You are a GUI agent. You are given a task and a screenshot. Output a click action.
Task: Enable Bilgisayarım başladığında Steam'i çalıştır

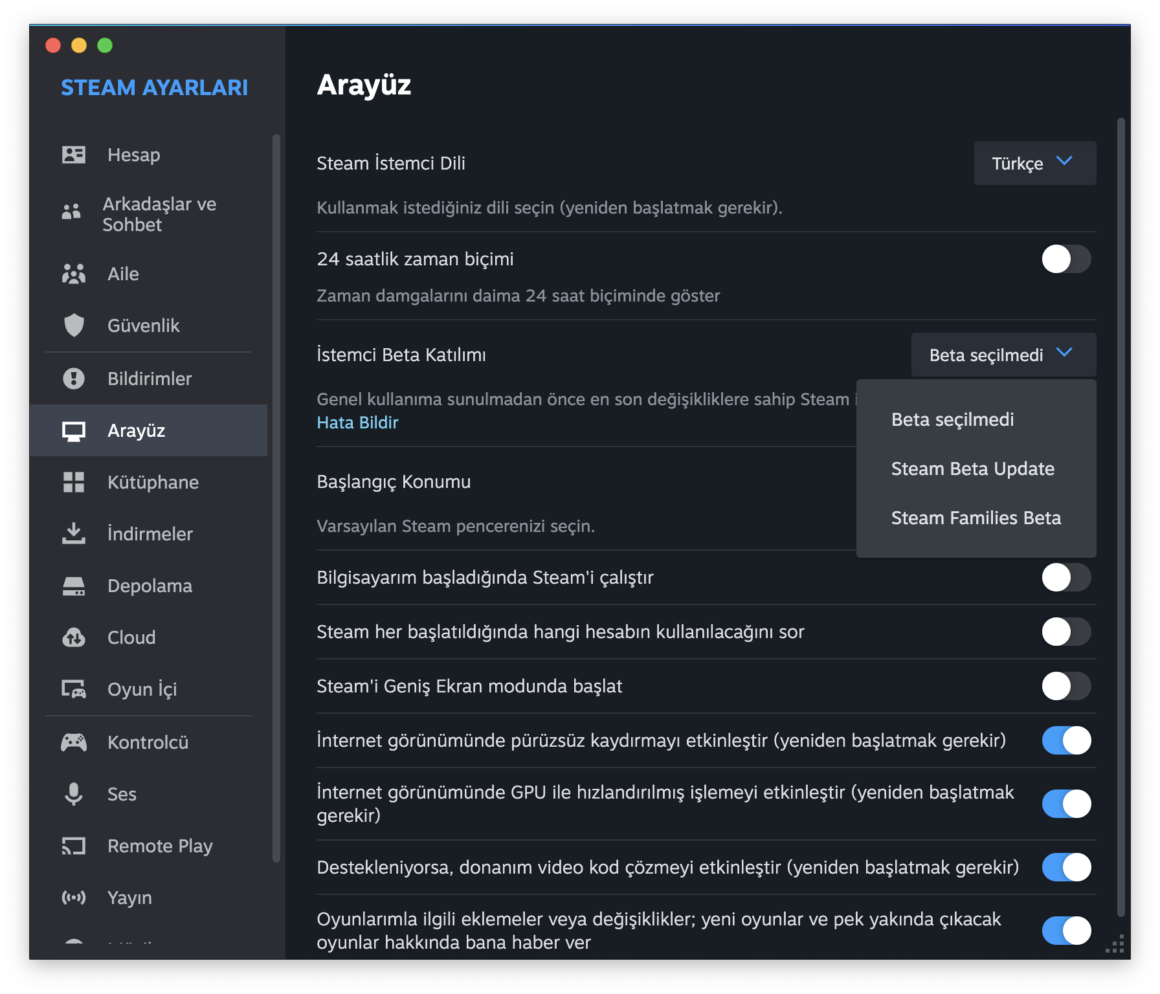[x=1066, y=578]
